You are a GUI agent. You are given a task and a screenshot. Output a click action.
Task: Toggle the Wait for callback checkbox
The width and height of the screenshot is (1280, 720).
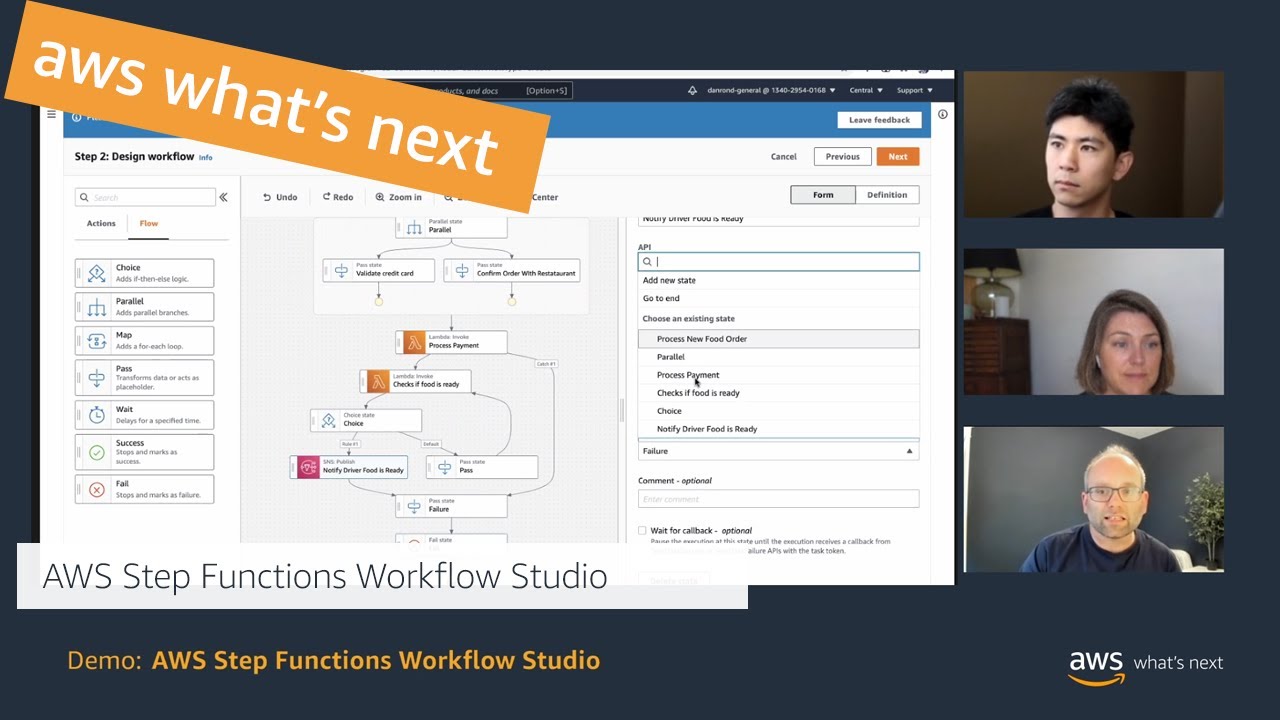(642, 530)
